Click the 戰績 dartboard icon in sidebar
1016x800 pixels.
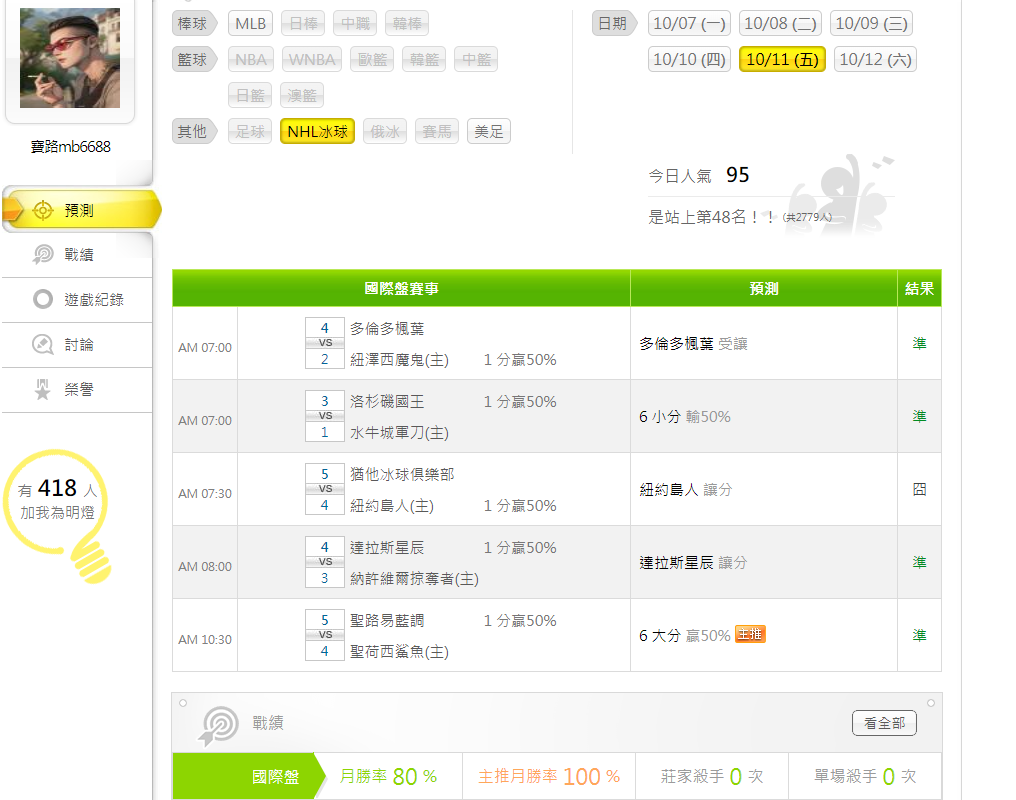pos(43,255)
